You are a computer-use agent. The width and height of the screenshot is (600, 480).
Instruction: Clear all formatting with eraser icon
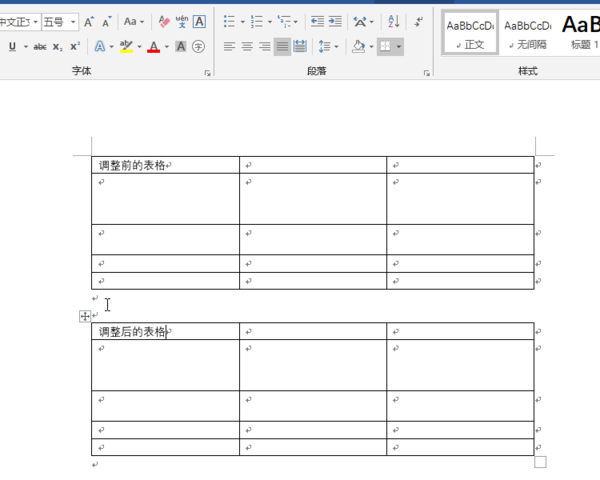[164, 22]
